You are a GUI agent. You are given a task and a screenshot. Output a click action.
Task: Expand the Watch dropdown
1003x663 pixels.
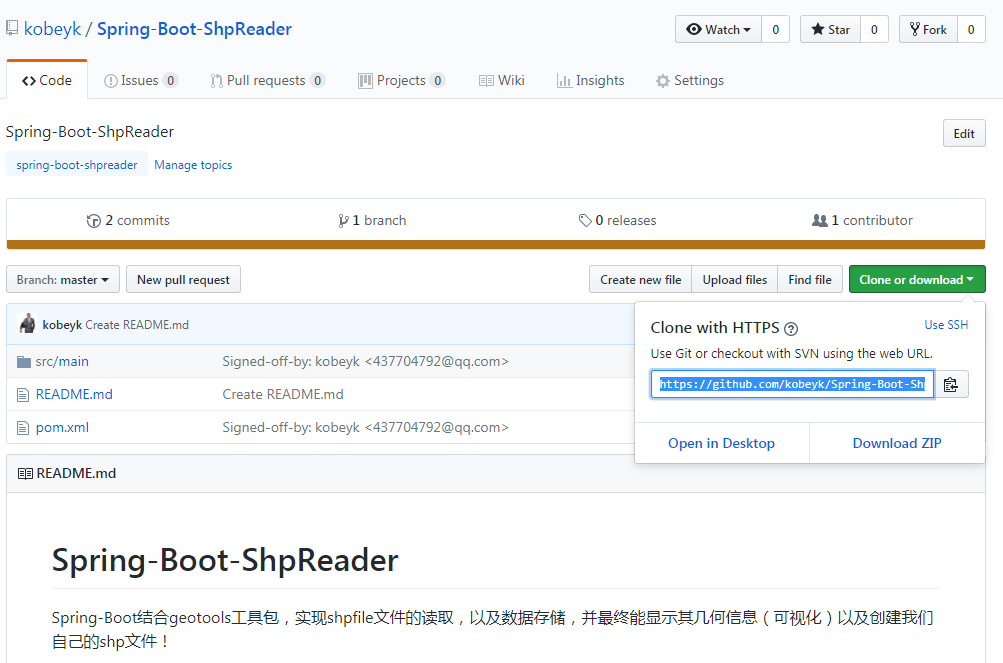[x=718, y=30]
